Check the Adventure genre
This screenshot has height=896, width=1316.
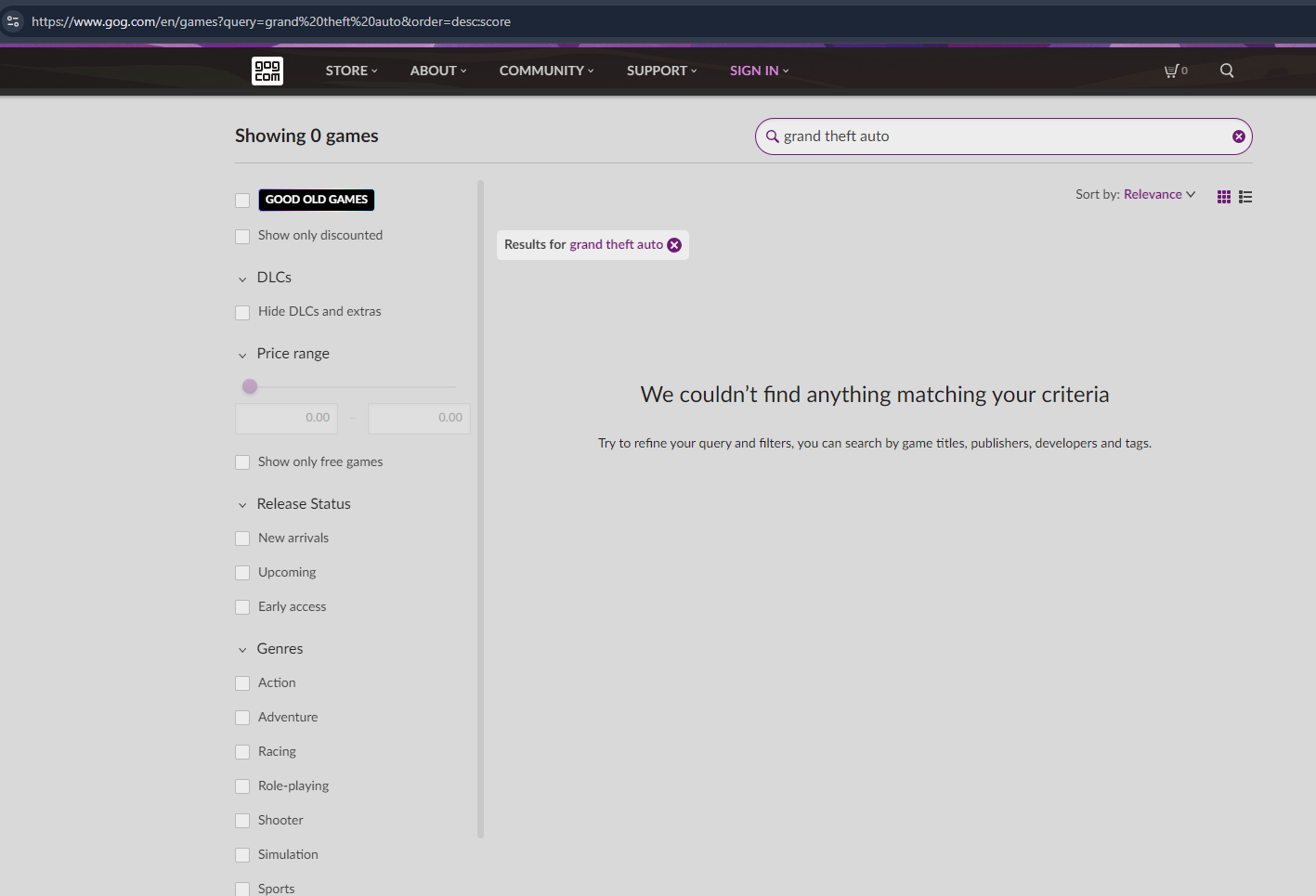[x=242, y=718]
